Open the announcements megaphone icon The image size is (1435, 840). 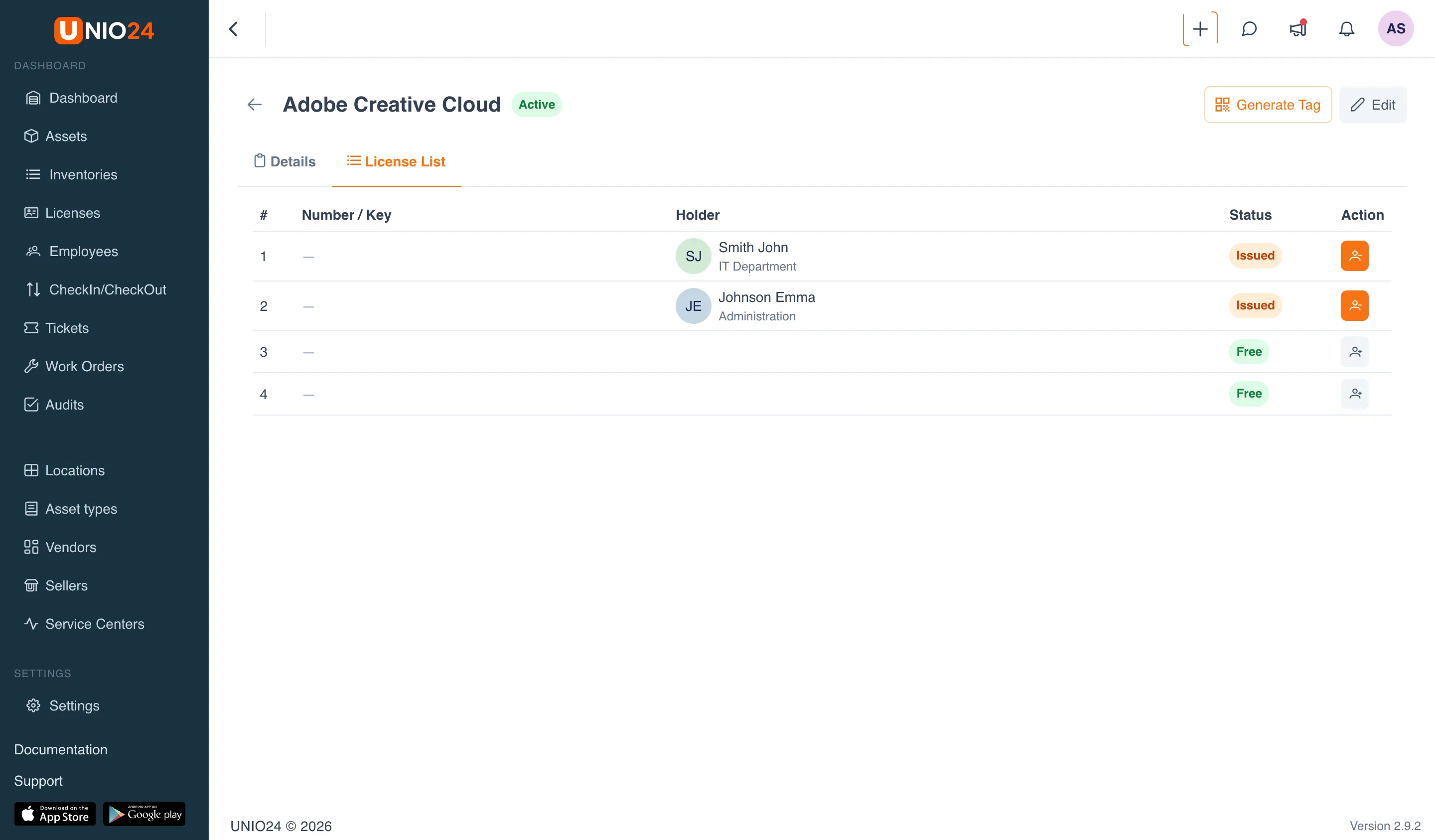click(1298, 29)
